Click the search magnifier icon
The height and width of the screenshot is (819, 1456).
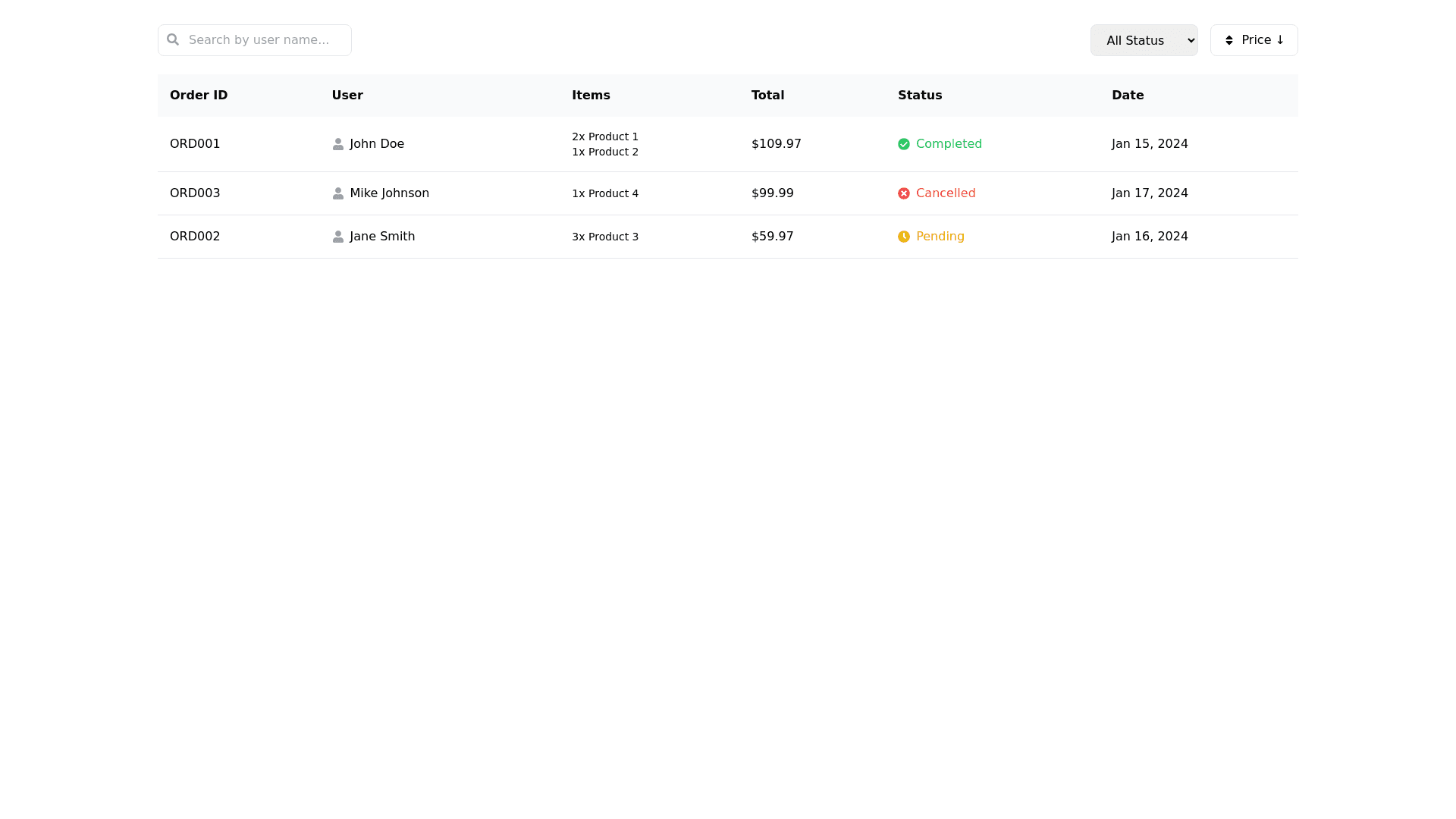coord(173,39)
